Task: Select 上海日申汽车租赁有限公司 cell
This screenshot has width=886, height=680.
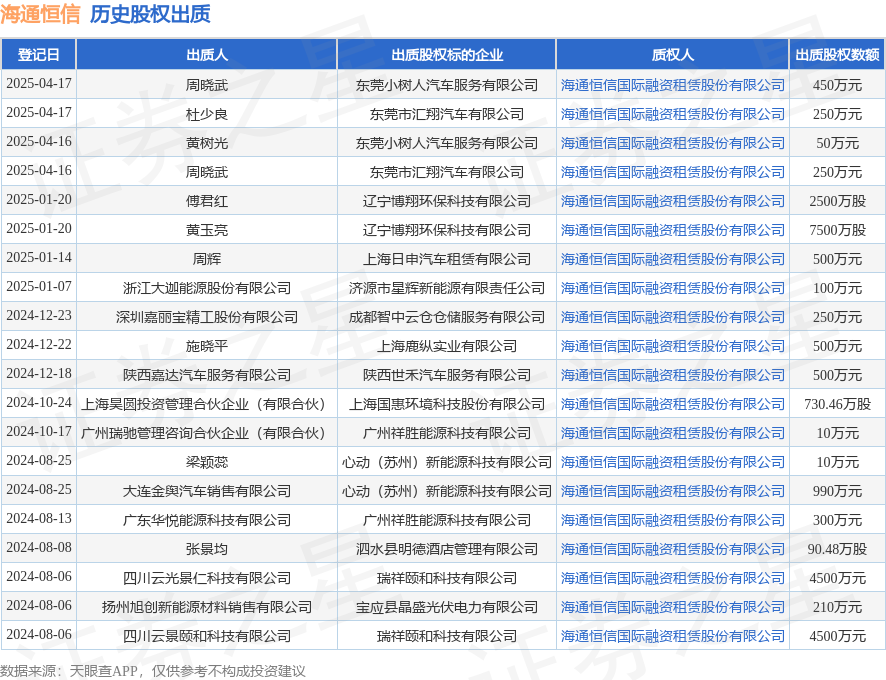Action: [x=446, y=259]
